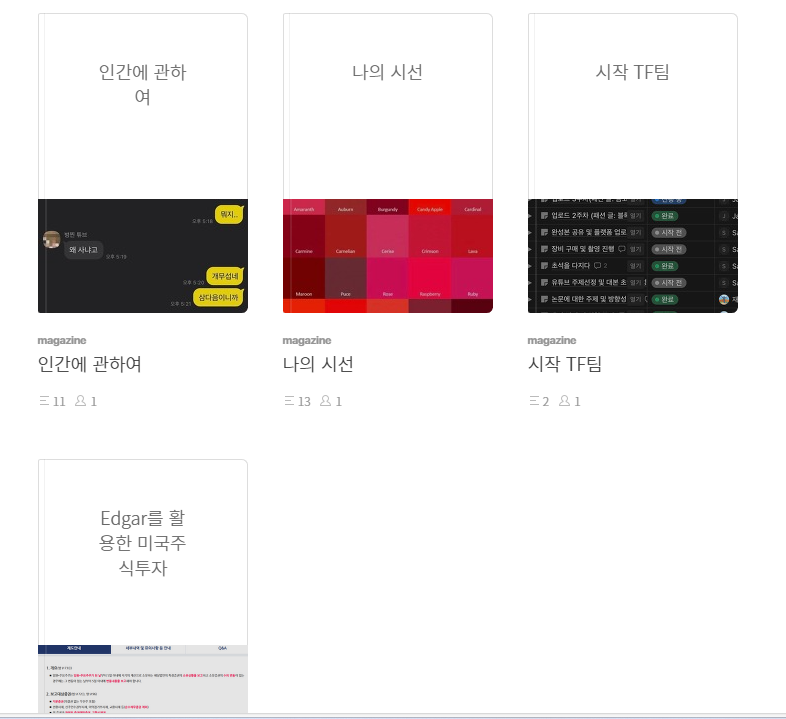Click the chat screenshot image on 인간에 관하여 cover
Viewport: 786px width, 719px height.
143,256
